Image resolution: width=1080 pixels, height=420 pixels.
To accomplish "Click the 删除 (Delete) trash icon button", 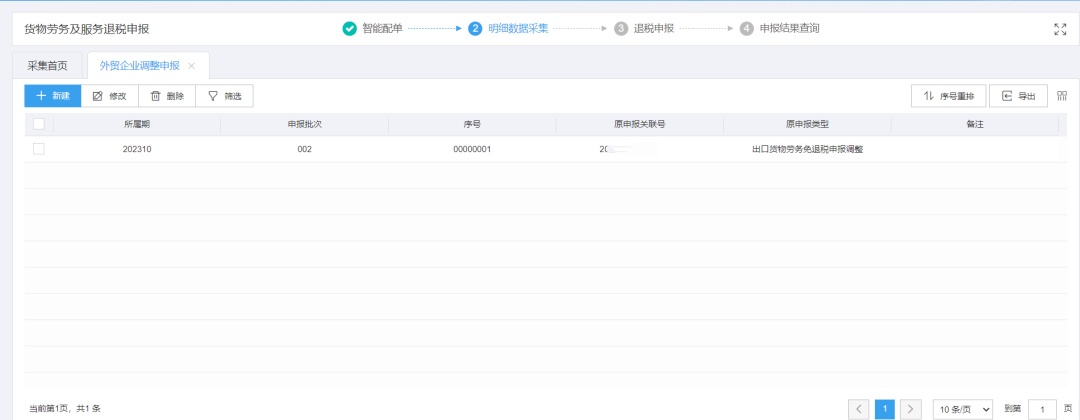I will tap(167, 96).
